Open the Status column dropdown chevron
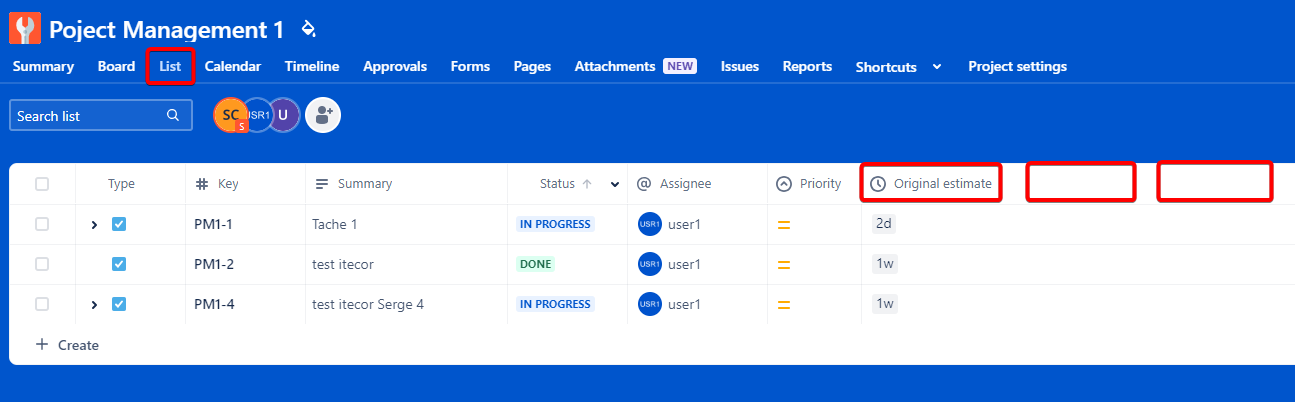1295x402 pixels. tap(615, 184)
